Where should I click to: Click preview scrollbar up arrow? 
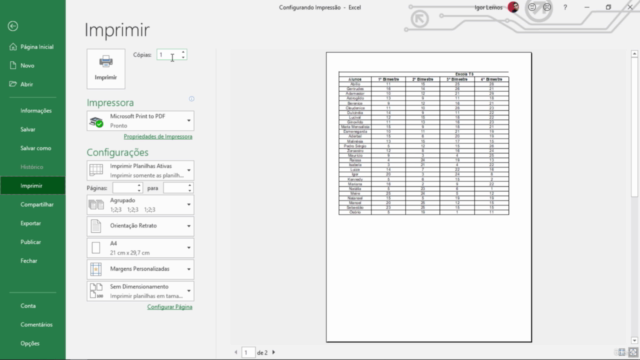[x=634, y=54]
